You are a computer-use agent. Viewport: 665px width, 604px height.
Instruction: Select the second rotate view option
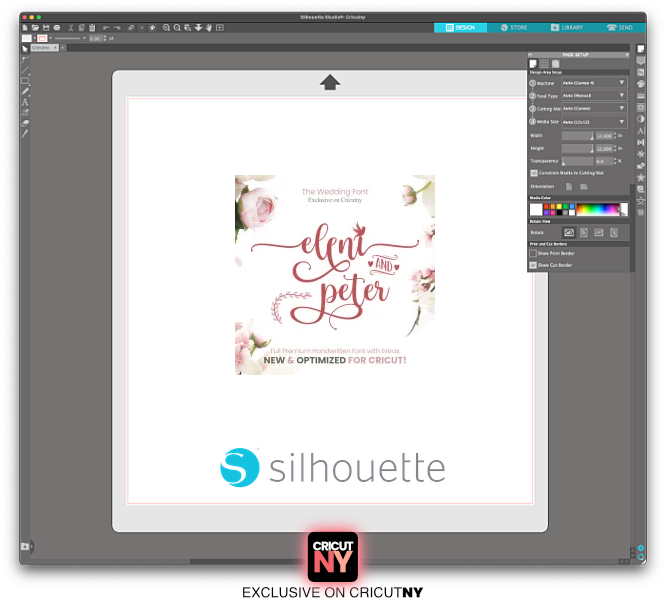pos(584,232)
